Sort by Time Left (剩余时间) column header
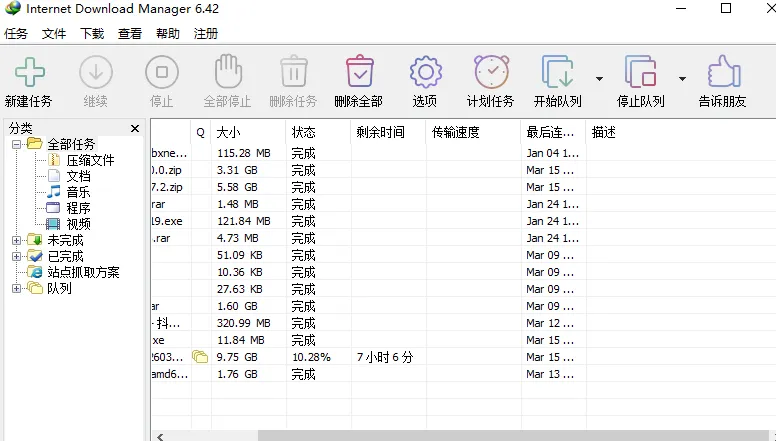 388,132
